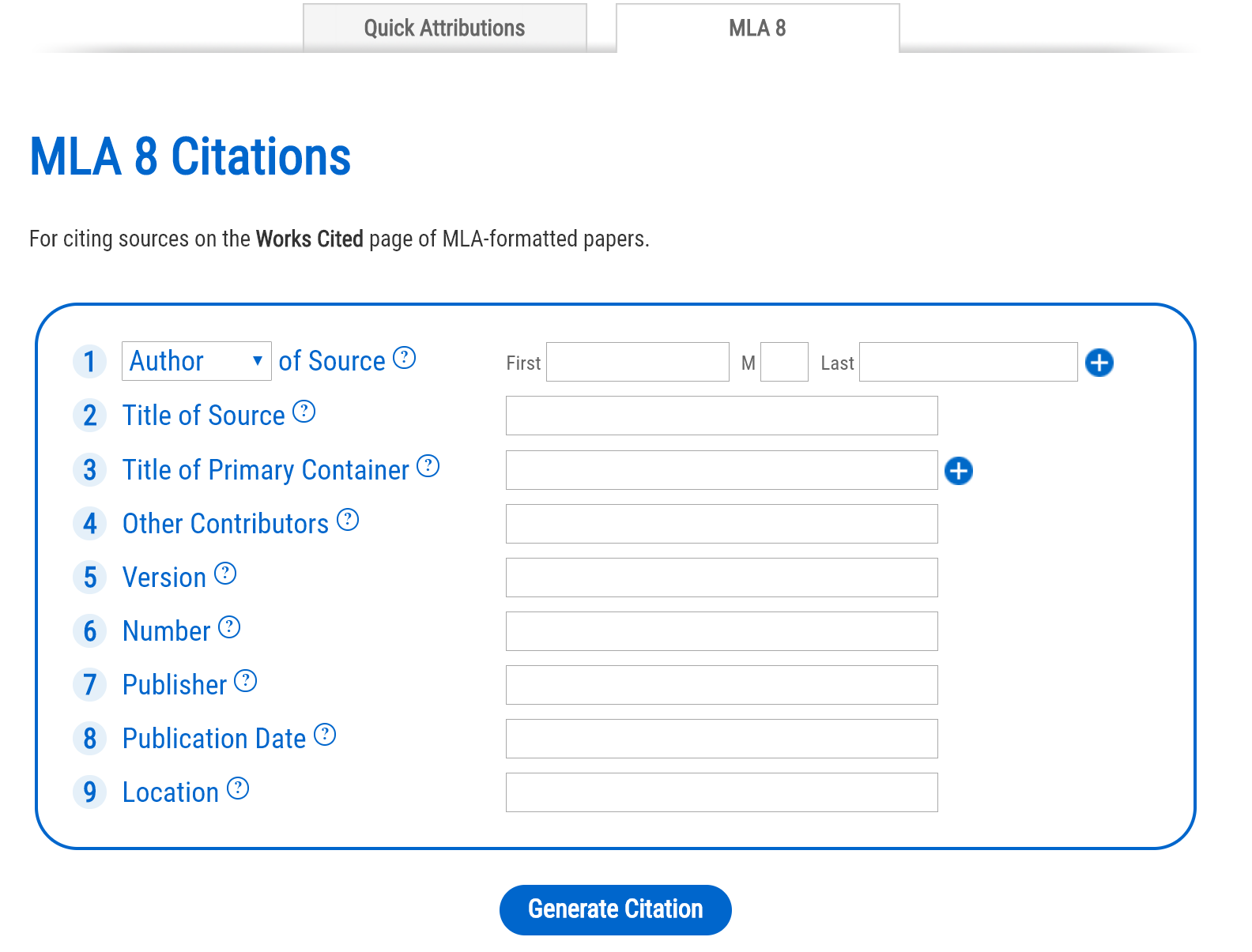Open help for Publisher field
The width and height of the screenshot is (1252, 952).
[x=244, y=681]
